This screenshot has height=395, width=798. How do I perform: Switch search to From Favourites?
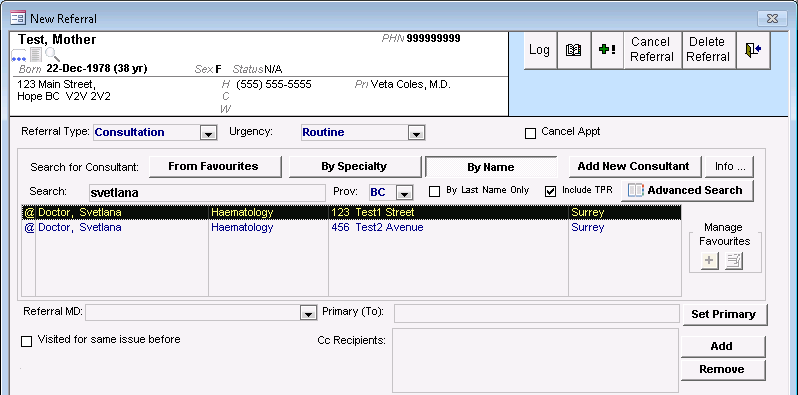point(215,166)
